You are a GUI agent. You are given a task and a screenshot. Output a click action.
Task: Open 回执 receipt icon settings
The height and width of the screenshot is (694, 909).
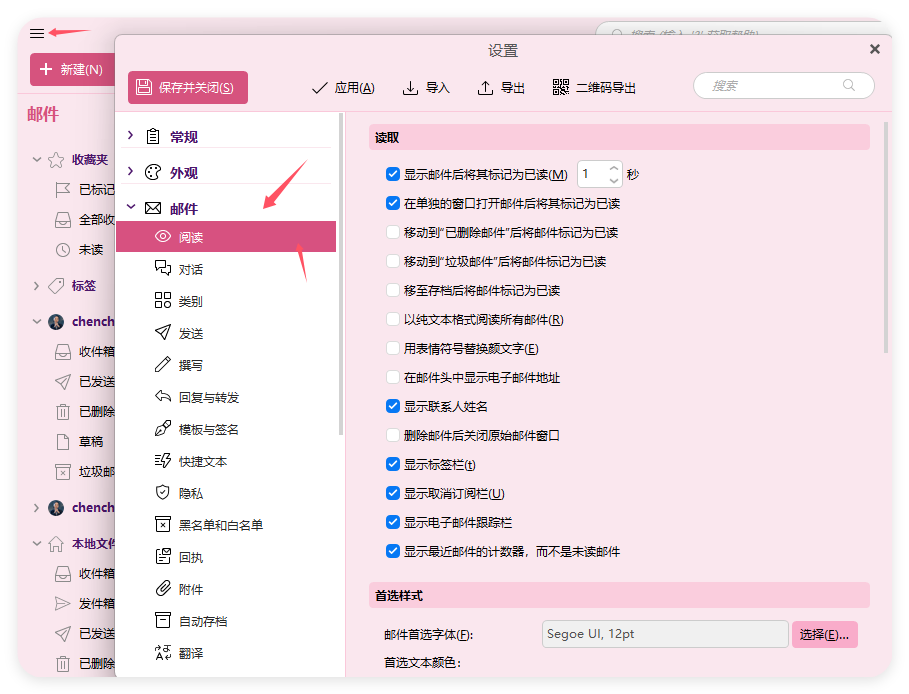tap(163, 556)
